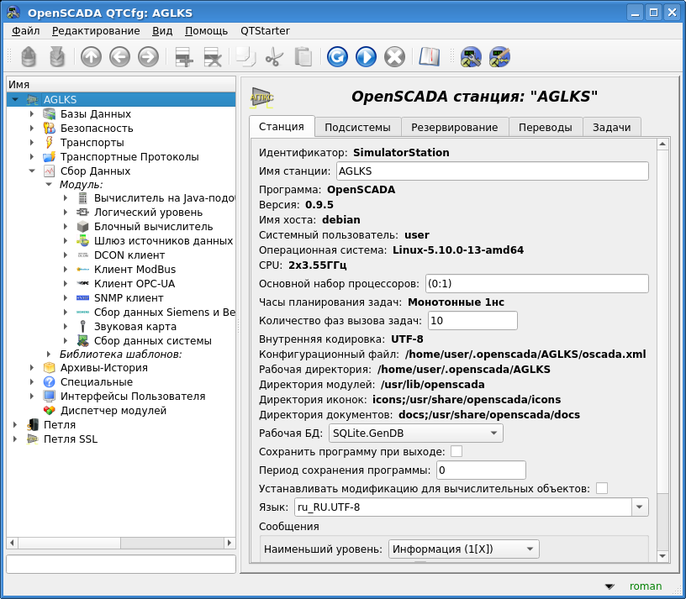Select Логический уровень tree item
The width and height of the screenshot is (686, 599).
[148, 213]
